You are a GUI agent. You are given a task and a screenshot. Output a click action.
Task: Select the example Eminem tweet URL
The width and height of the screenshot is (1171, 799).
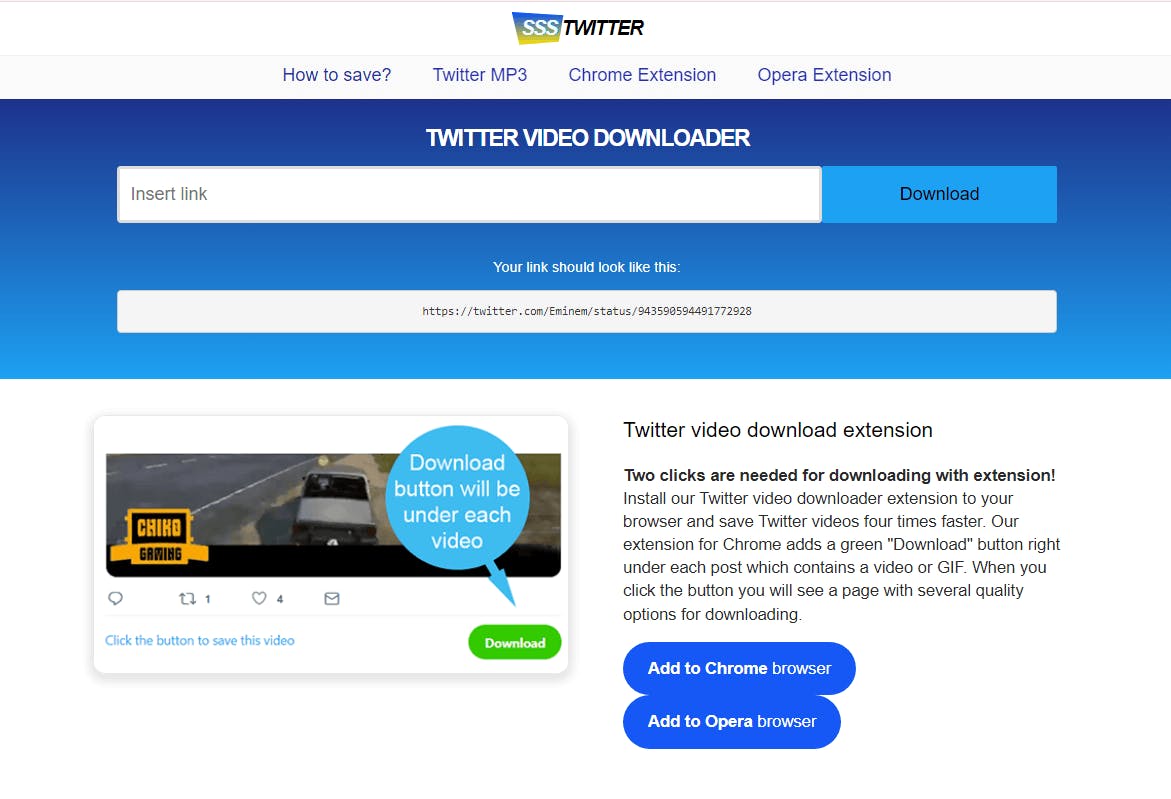tap(587, 311)
